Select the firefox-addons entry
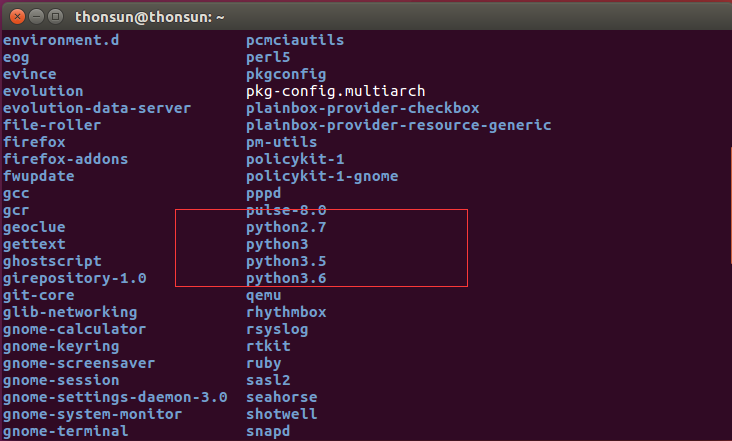The height and width of the screenshot is (441, 732). point(65,159)
